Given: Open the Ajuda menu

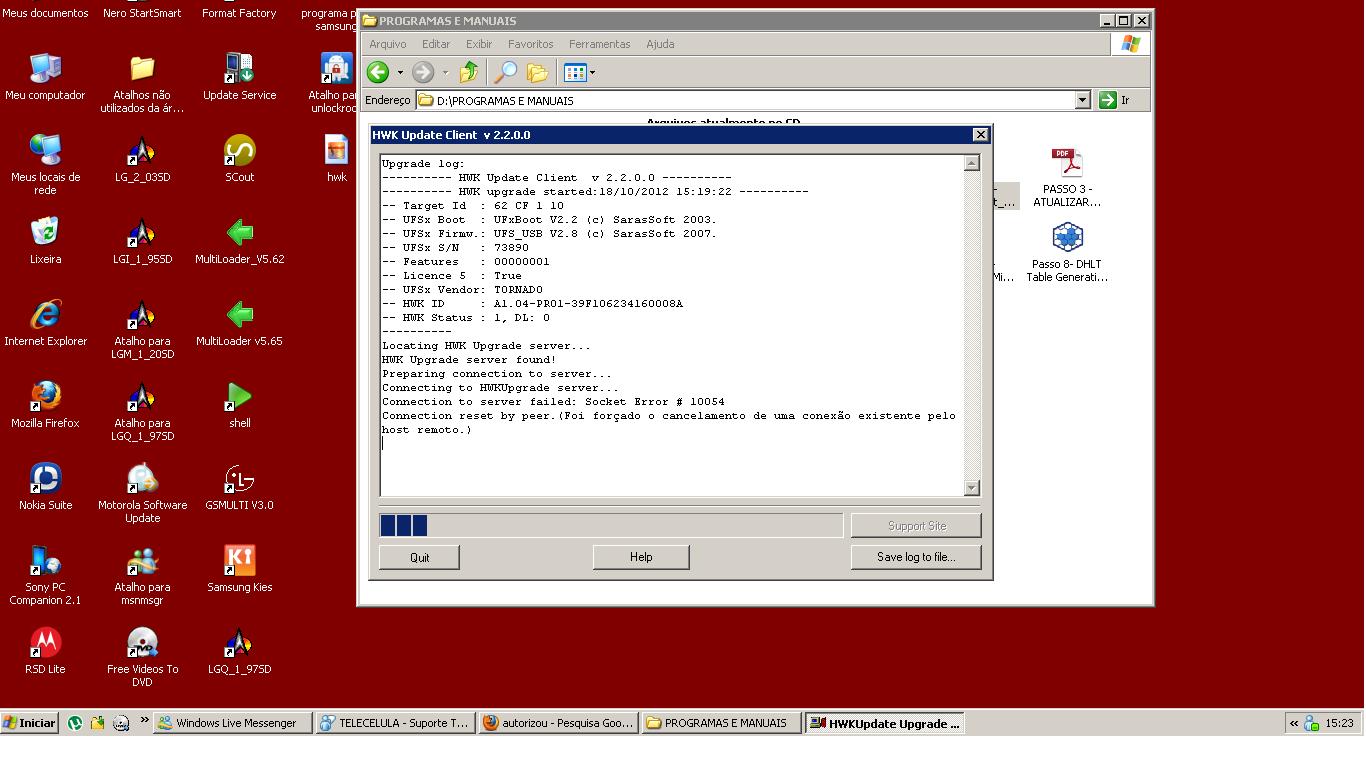Looking at the screenshot, I should [x=660, y=44].
